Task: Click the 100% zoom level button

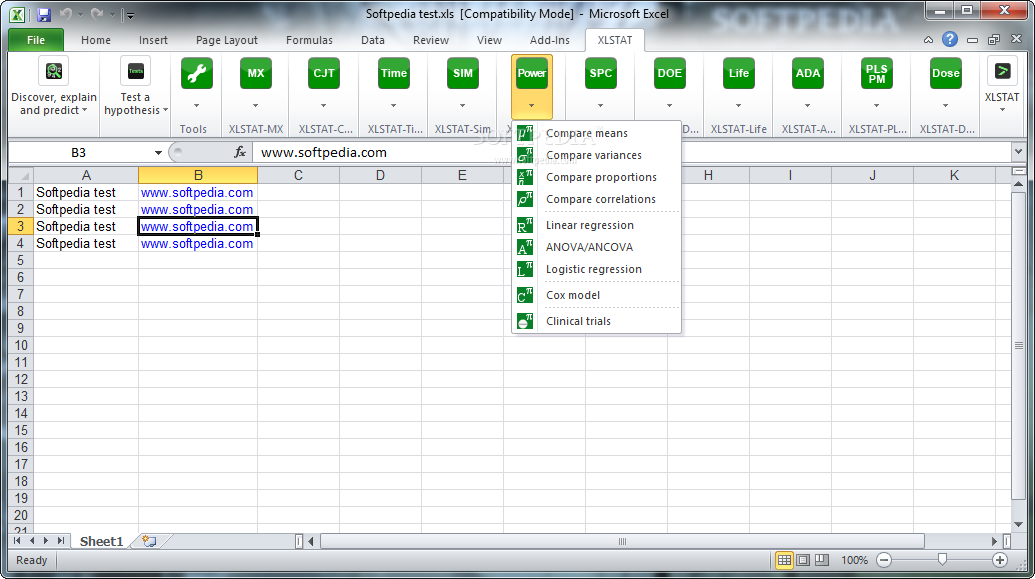Action: [x=854, y=561]
